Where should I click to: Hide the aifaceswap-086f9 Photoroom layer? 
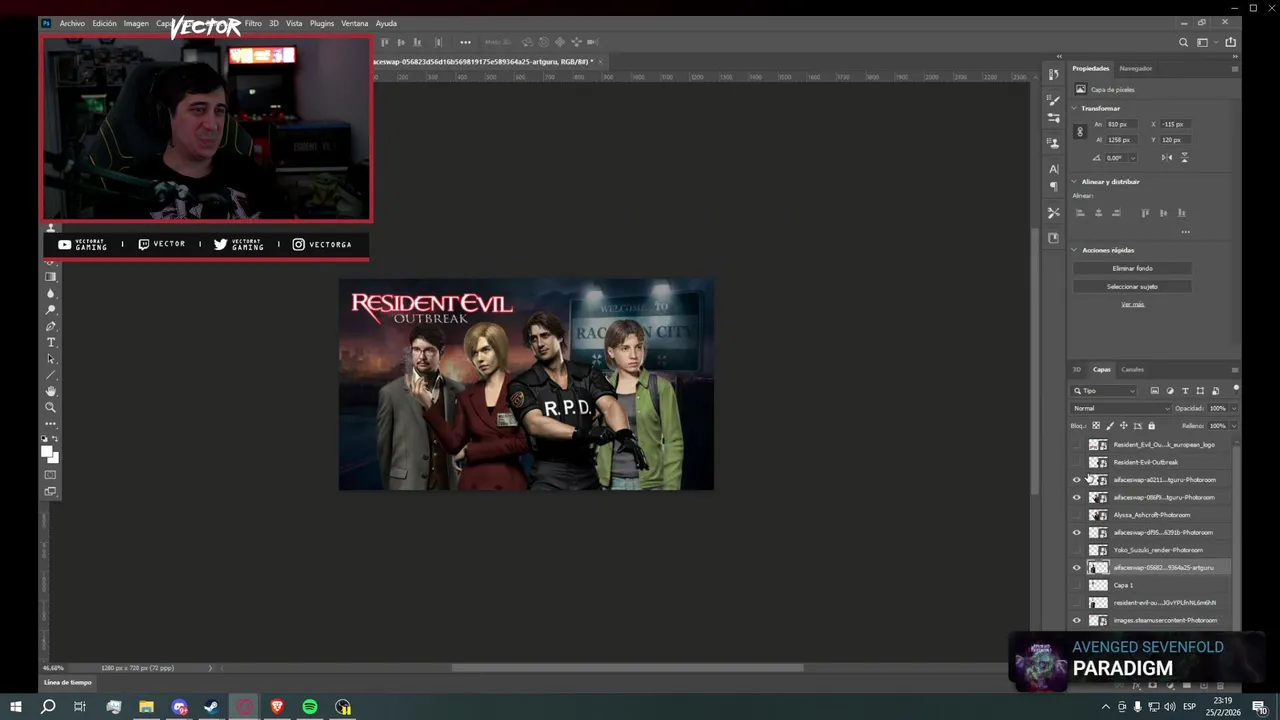(1077, 497)
